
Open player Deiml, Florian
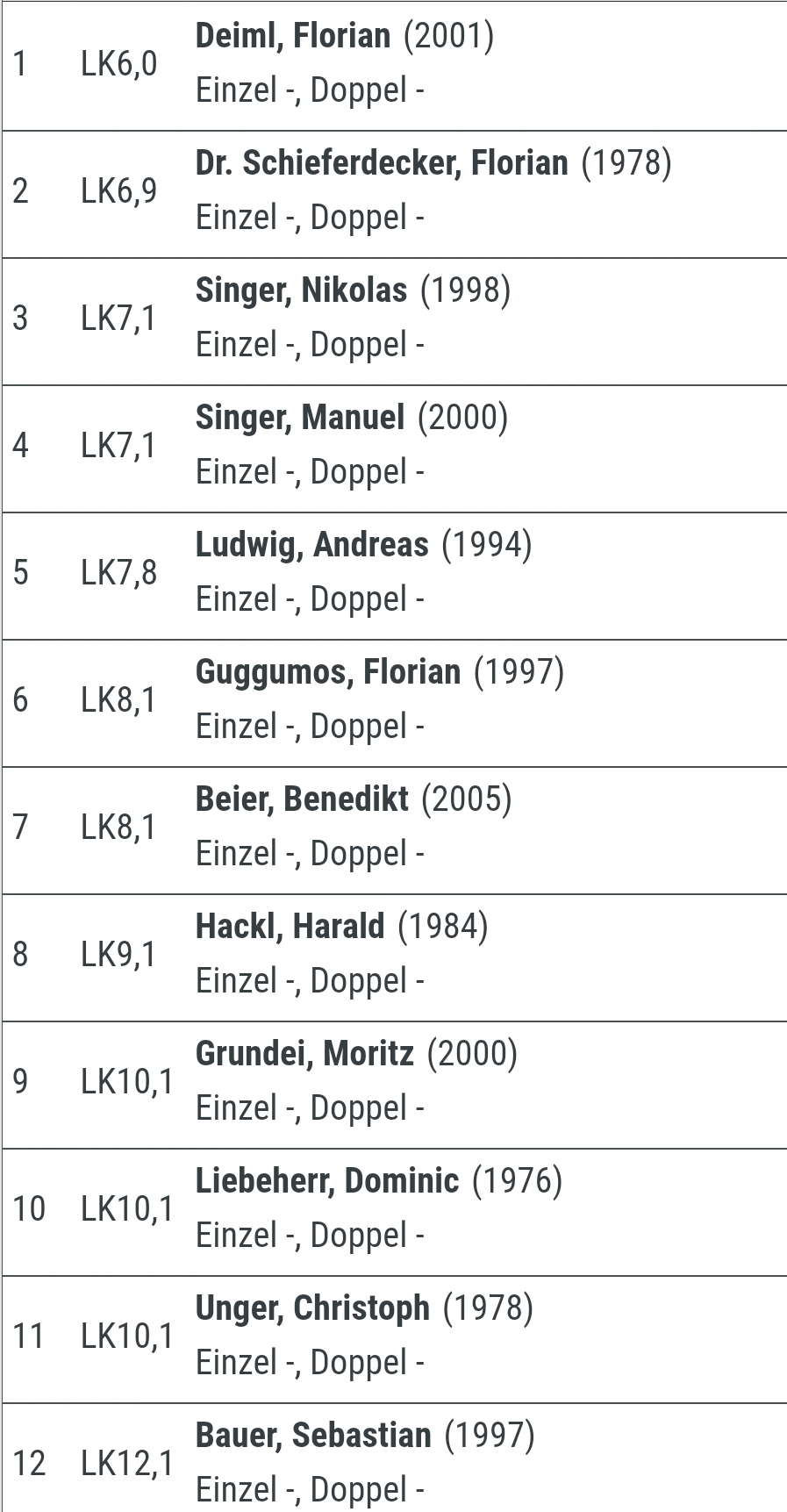[292, 36]
